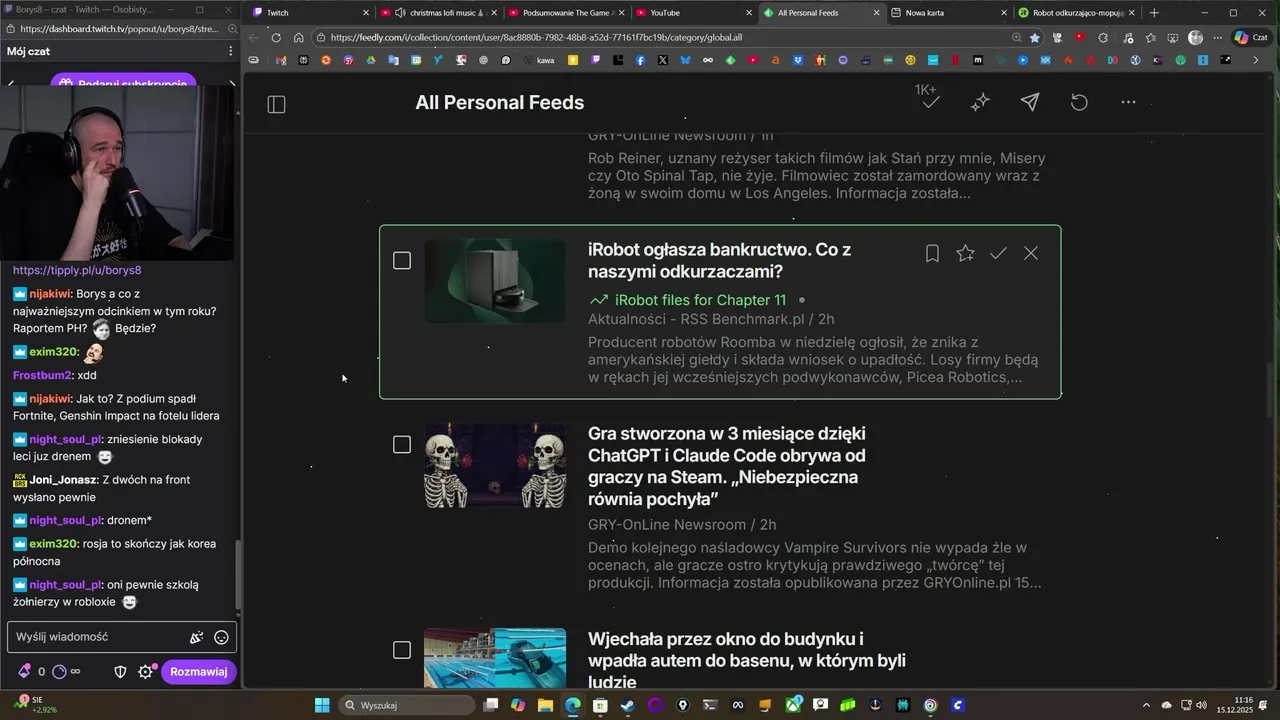Image resolution: width=1280 pixels, height=720 pixels.
Task: Select checkbox for iRobot ogłasza bankructwo article
Action: pos(402,261)
